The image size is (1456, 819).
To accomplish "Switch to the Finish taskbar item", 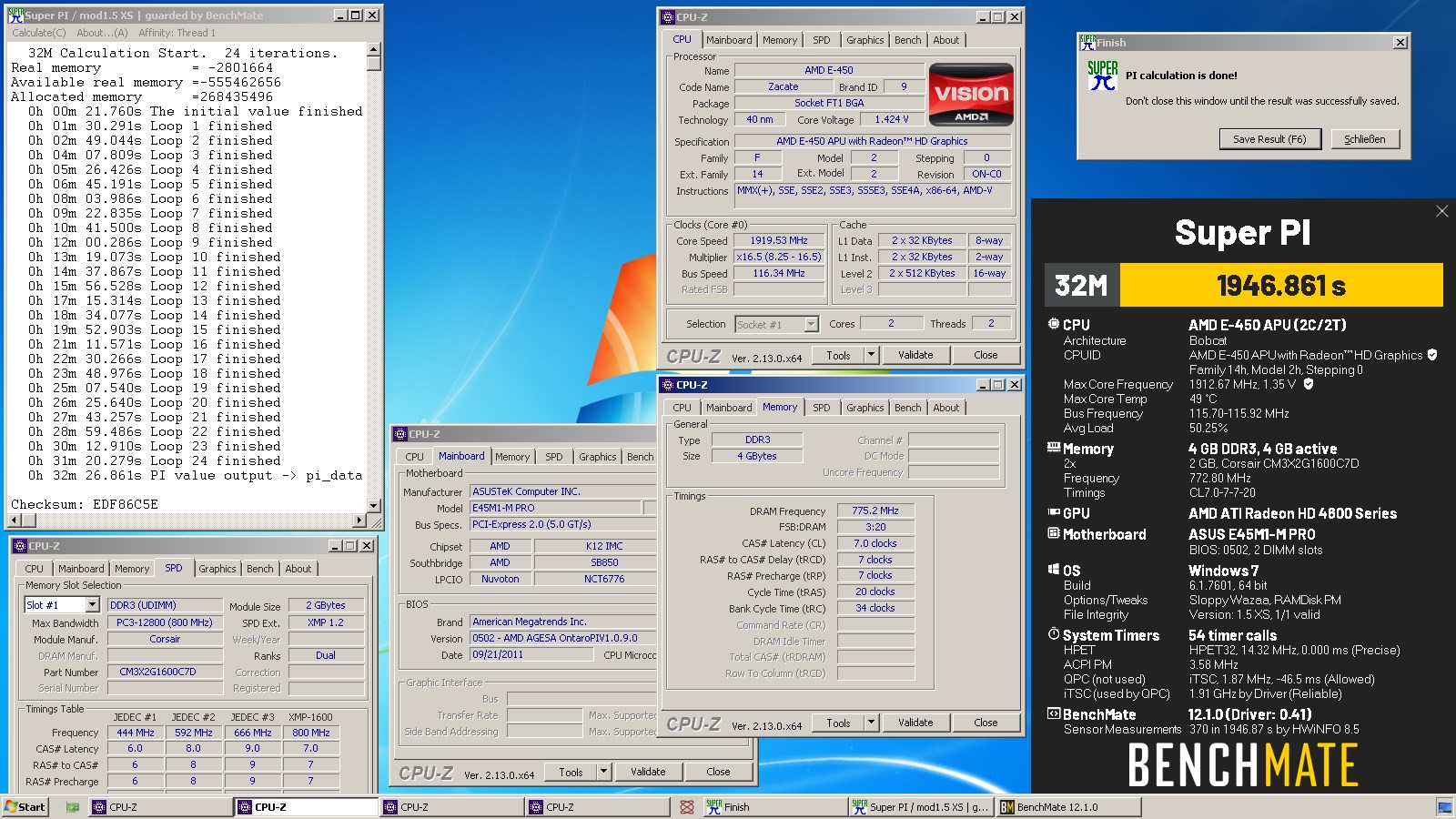I will click(x=774, y=807).
